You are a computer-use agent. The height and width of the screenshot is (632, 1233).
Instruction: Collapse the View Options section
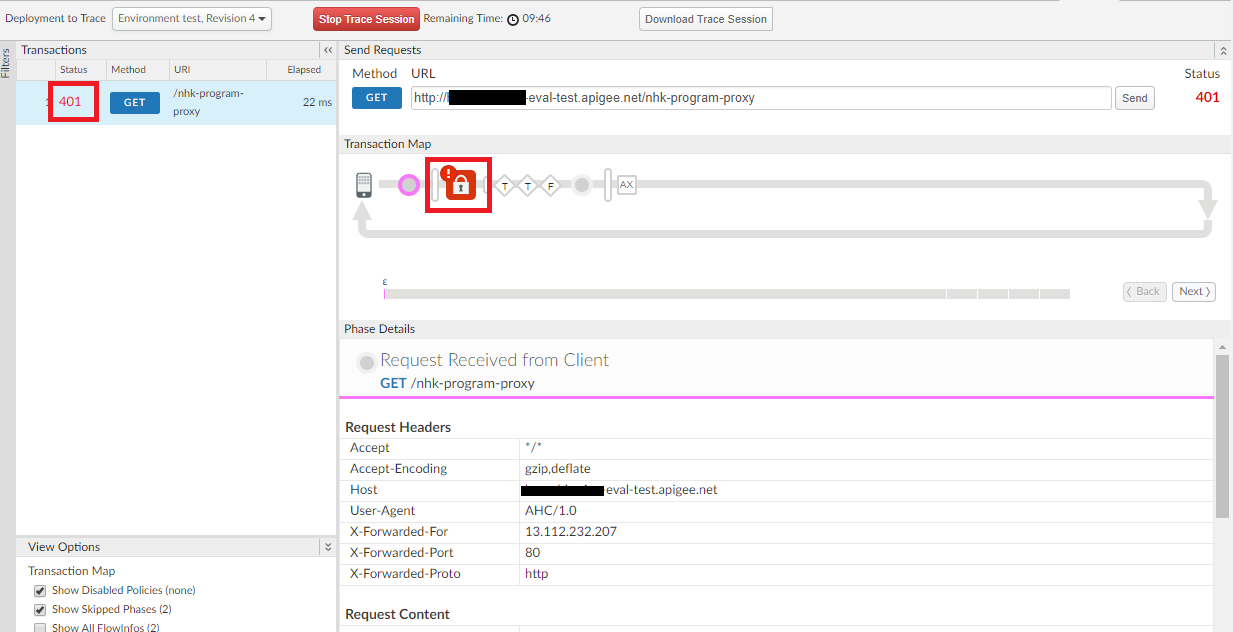pos(328,547)
